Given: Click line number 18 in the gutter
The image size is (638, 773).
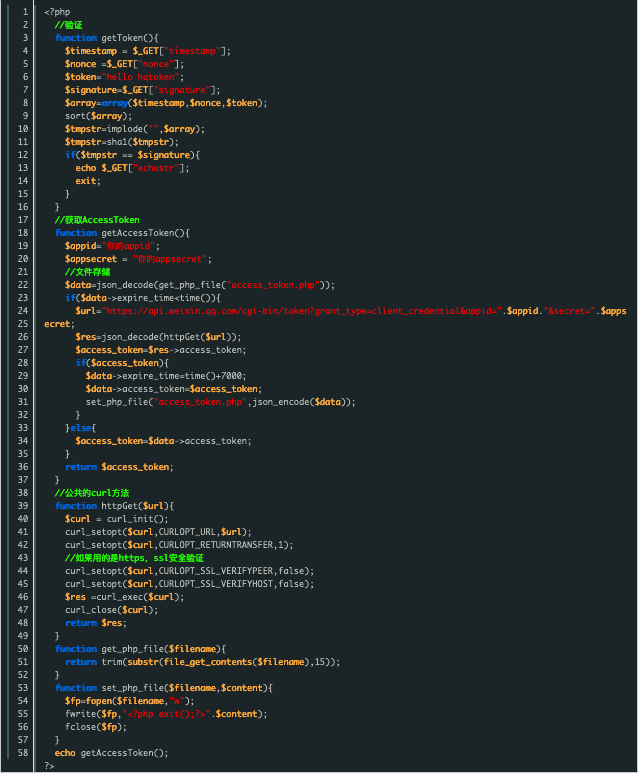Looking at the screenshot, I should [23, 233].
